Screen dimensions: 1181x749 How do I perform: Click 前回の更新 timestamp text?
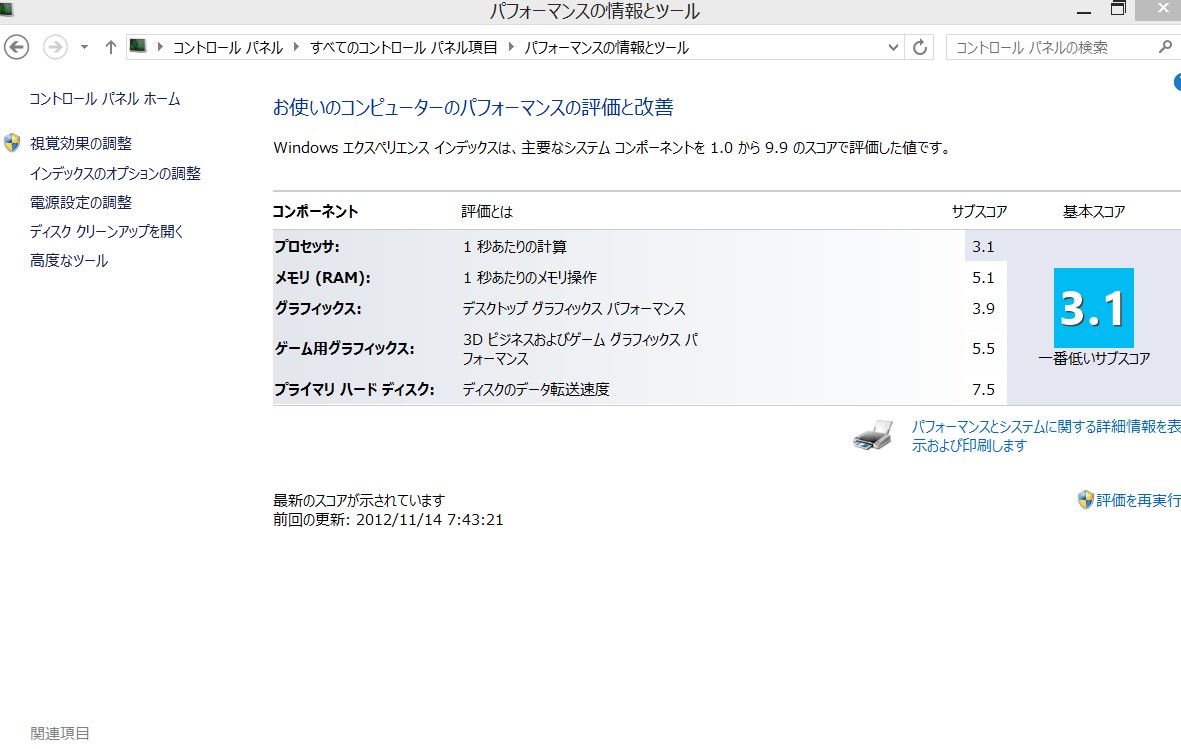pos(388,519)
